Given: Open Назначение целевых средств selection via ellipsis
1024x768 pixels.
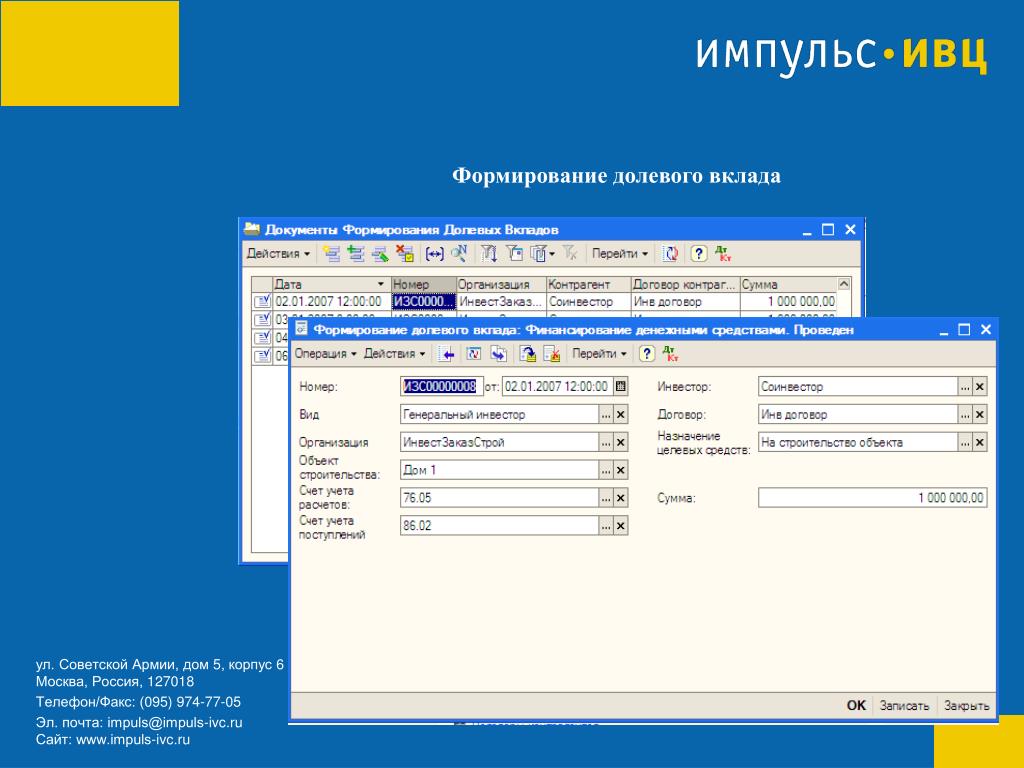Looking at the screenshot, I should click(965, 443).
